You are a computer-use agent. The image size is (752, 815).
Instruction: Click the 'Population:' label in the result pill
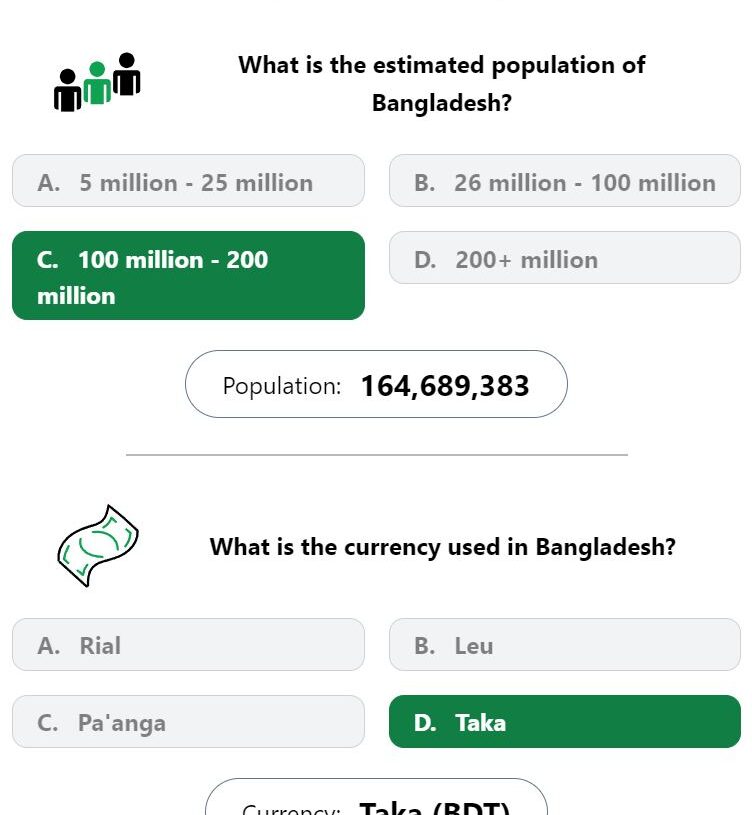282,386
